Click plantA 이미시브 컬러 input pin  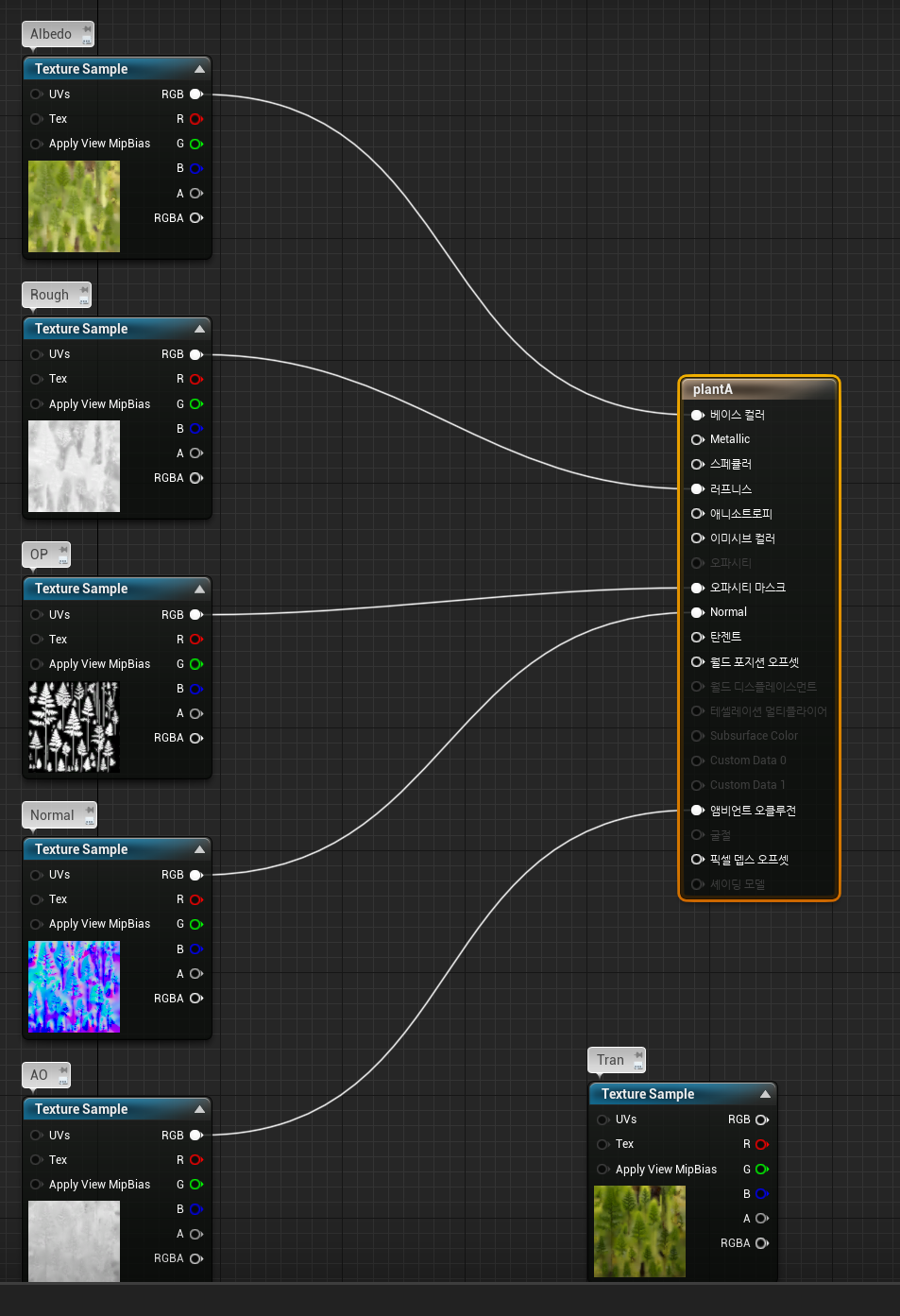point(698,538)
